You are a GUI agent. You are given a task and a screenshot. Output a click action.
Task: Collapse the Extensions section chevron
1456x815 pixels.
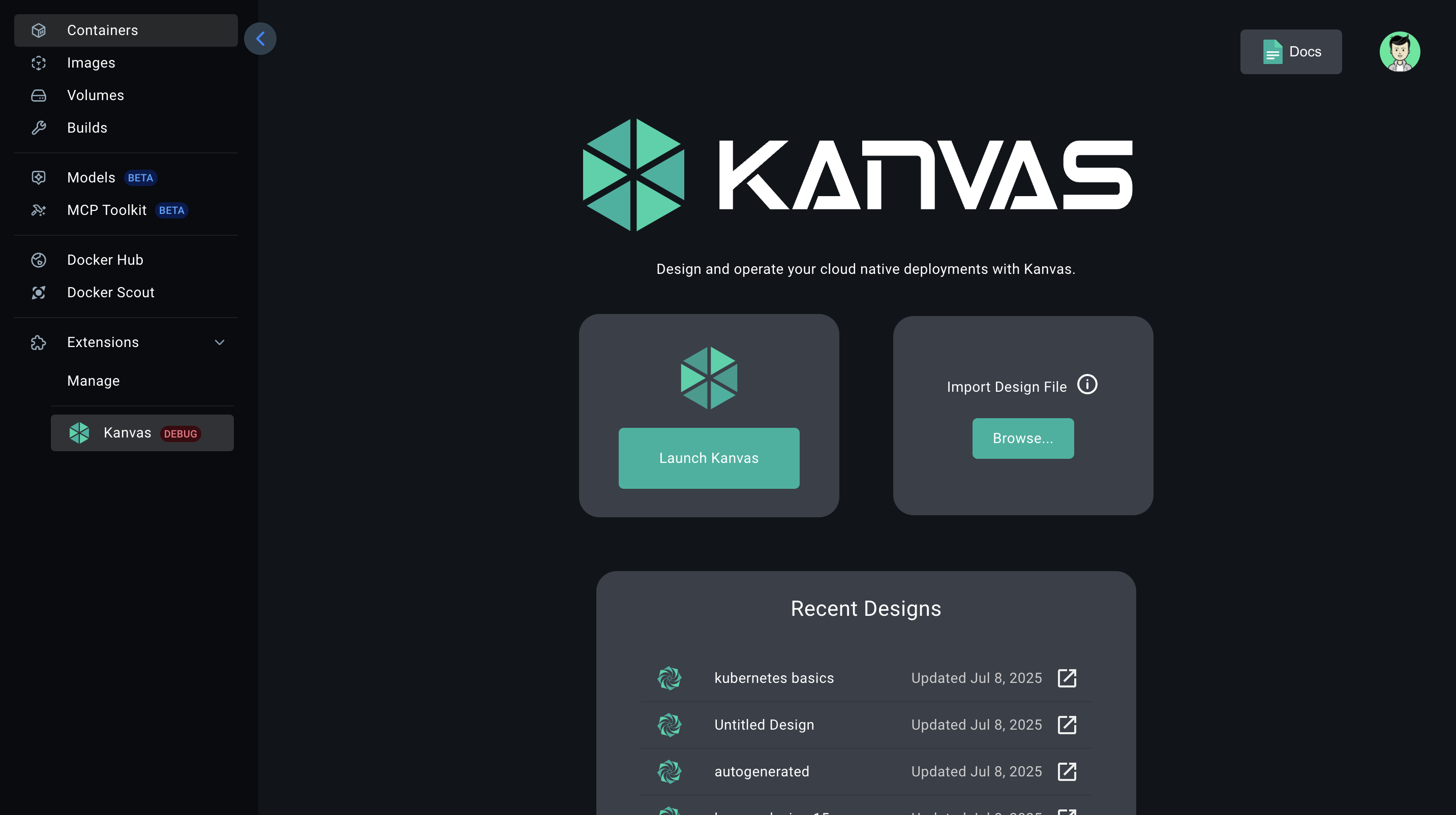pyautogui.click(x=219, y=342)
